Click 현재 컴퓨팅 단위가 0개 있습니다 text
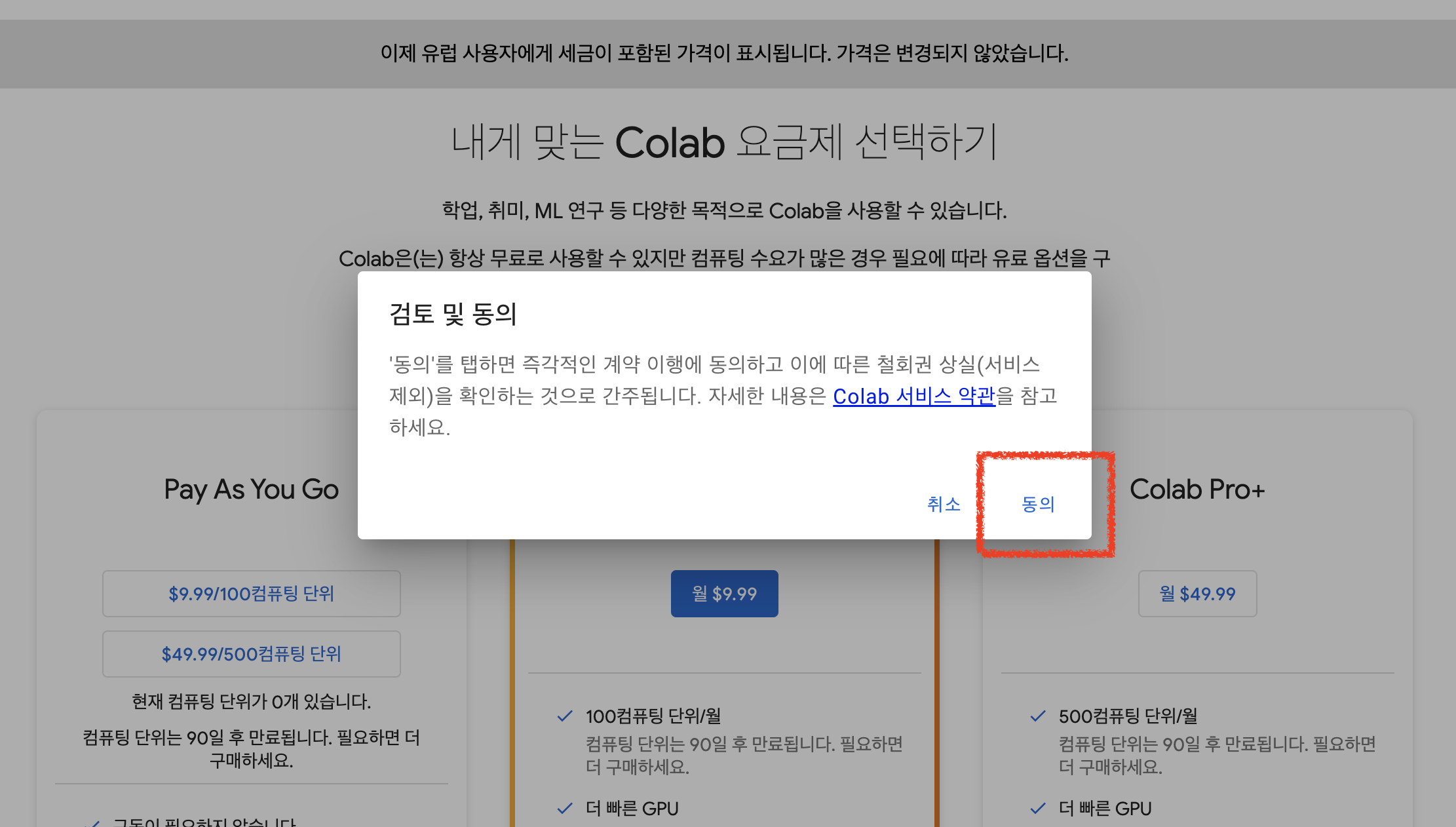Screen dimensions: 1456x827 pyautogui.click(x=251, y=702)
